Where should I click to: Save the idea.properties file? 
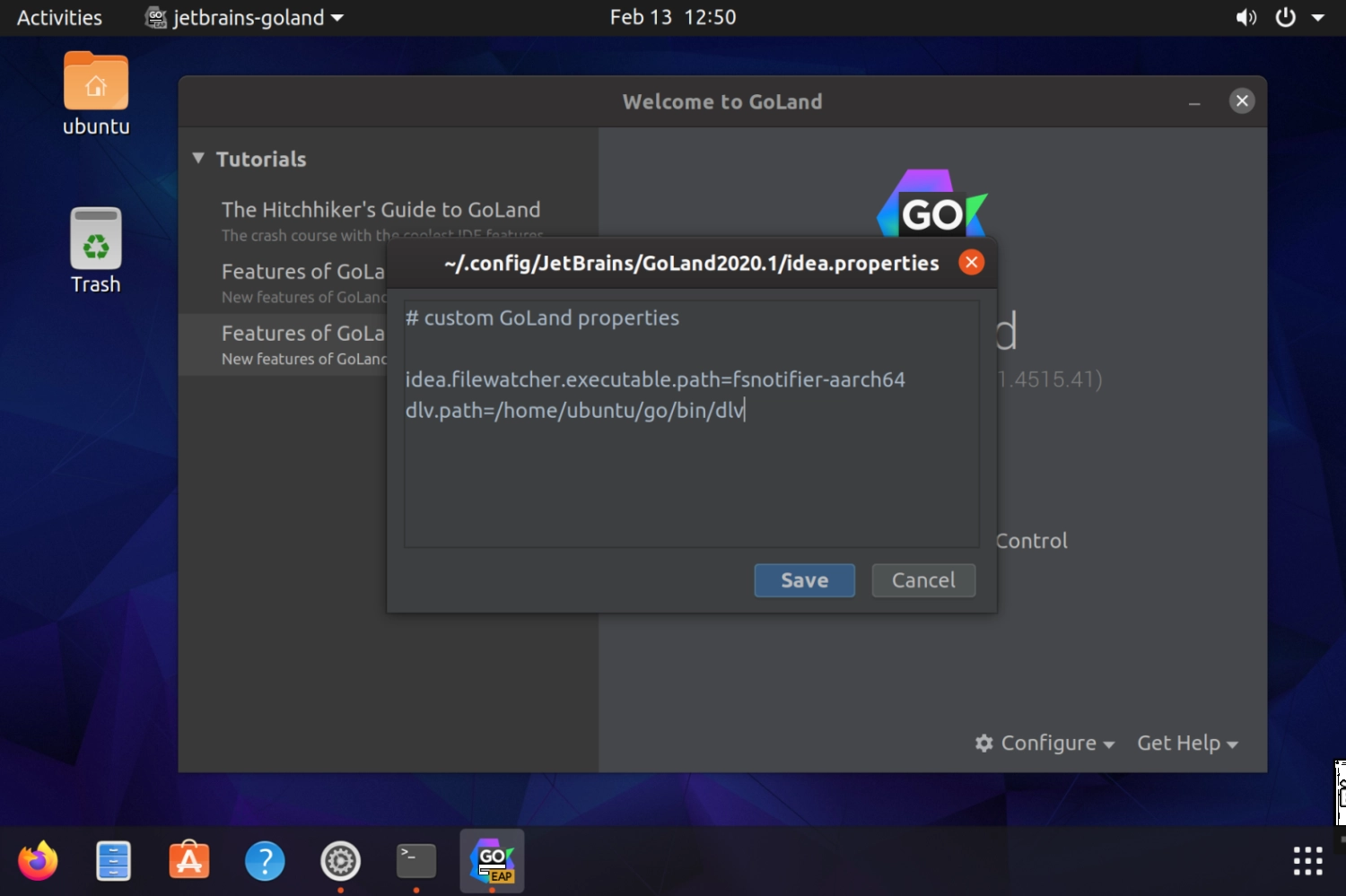coord(804,580)
